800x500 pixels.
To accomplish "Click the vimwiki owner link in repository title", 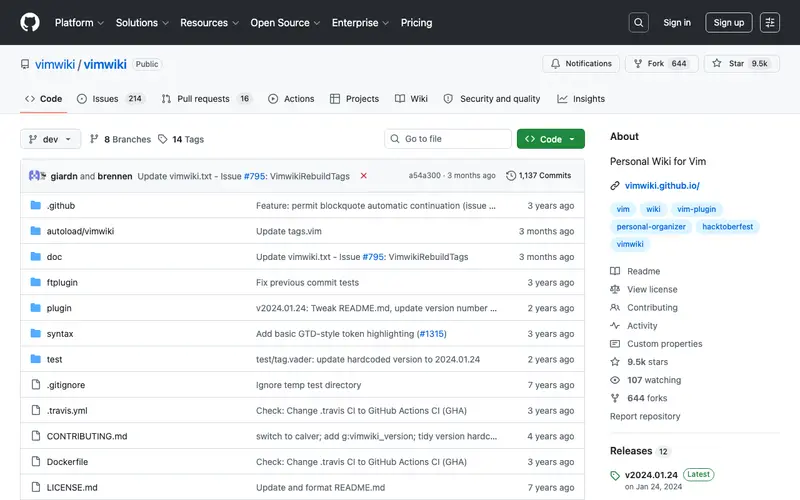I will coord(55,64).
